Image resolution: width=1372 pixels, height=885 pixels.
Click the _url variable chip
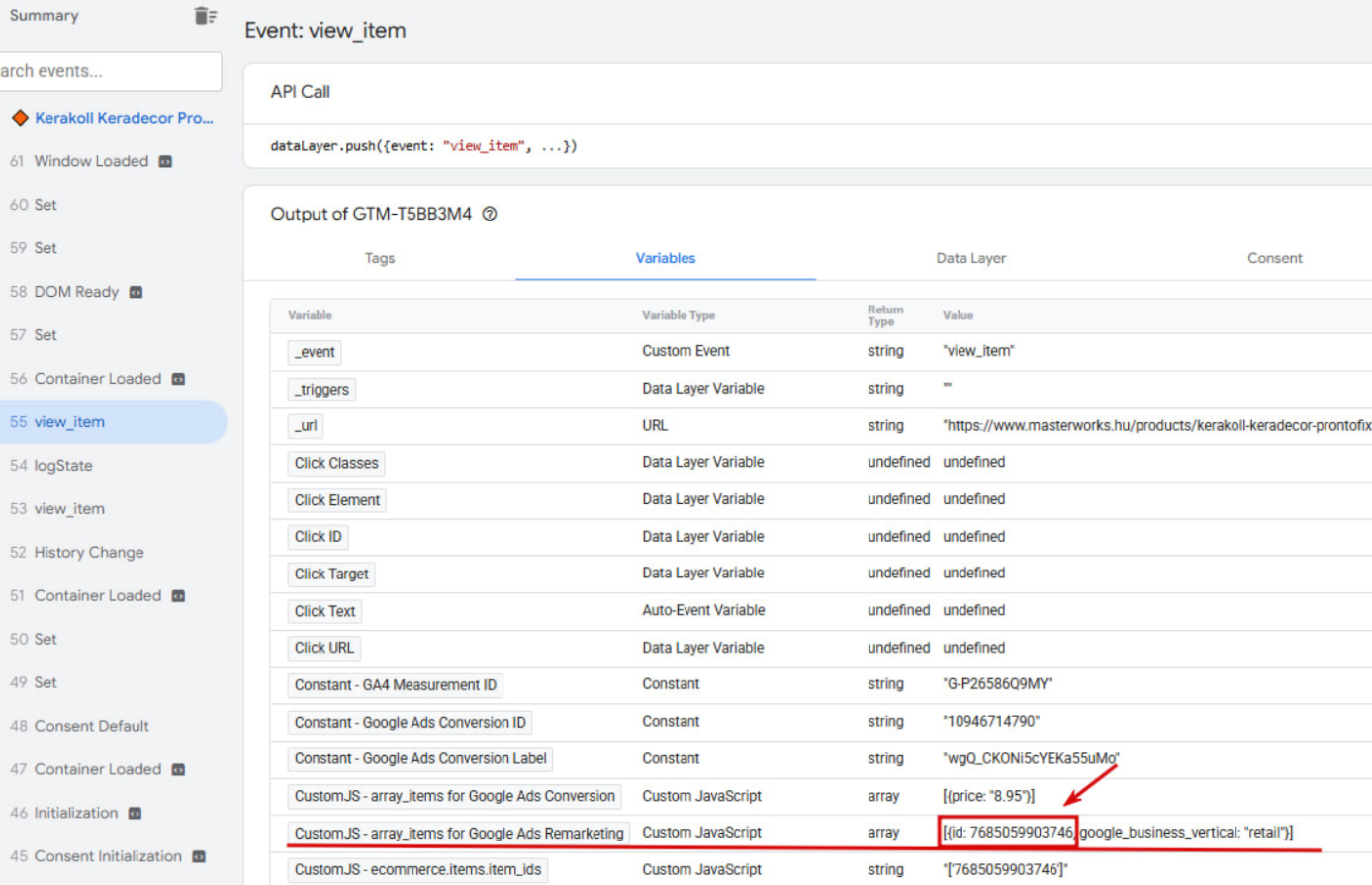[x=306, y=426]
